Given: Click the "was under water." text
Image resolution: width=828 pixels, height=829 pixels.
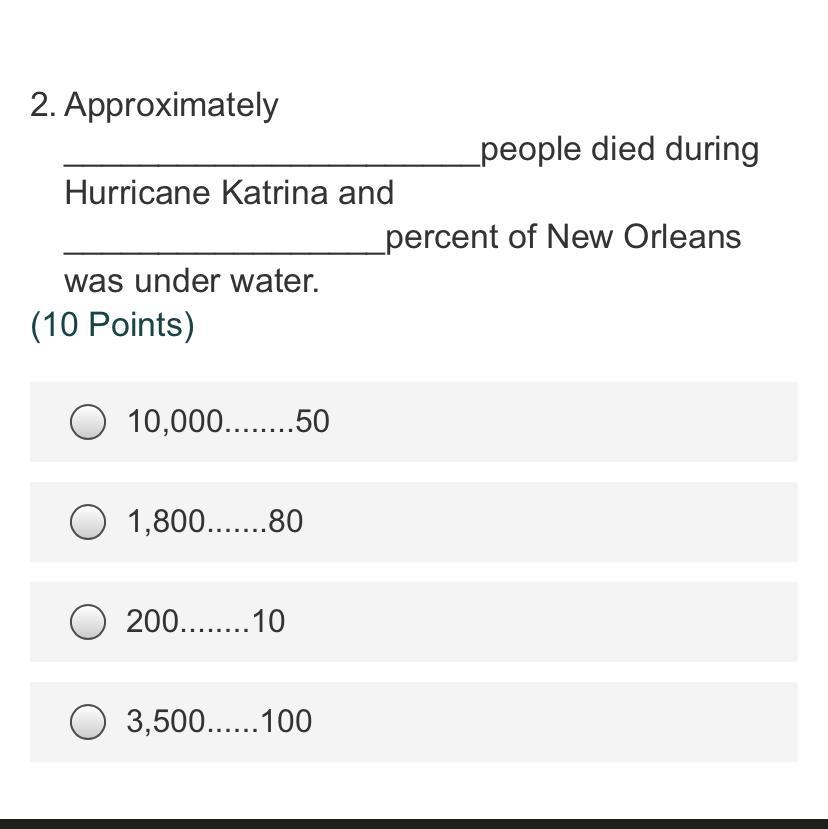Looking at the screenshot, I should pyautogui.click(x=192, y=281).
